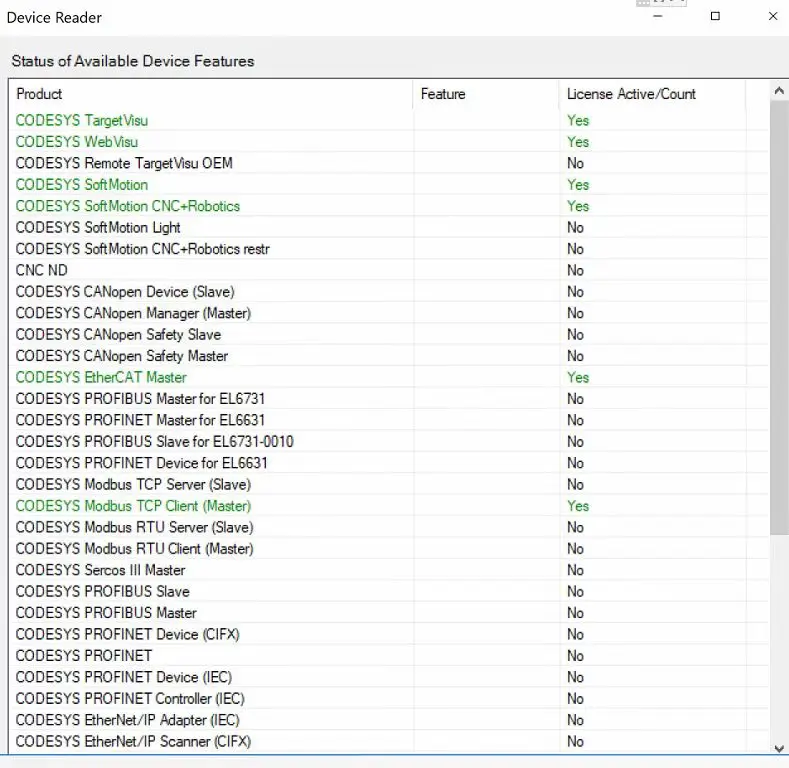Click No value for SoftMotion Light

coord(575,227)
